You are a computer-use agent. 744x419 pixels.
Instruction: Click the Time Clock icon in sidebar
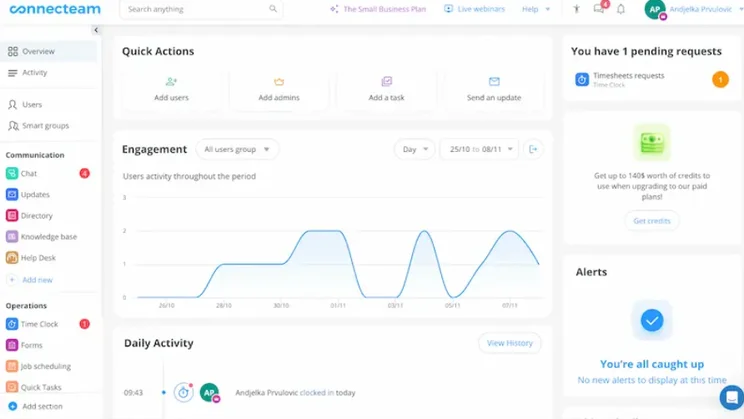click(x=12, y=324)
